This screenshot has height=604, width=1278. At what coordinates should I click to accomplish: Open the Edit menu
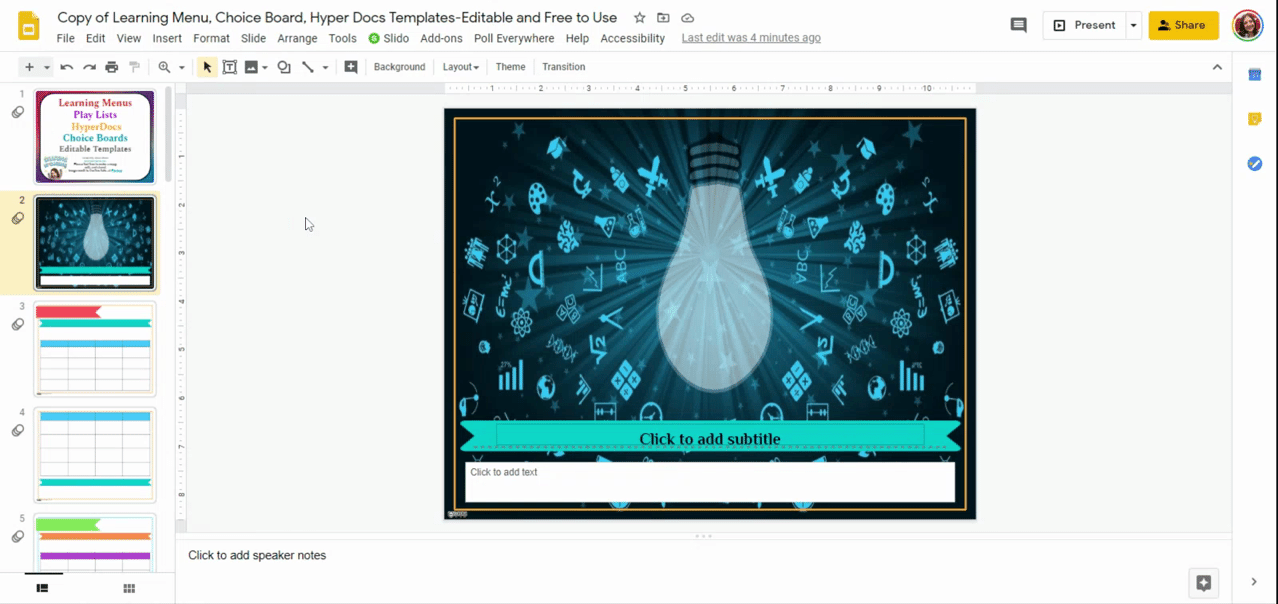[95, 38]
